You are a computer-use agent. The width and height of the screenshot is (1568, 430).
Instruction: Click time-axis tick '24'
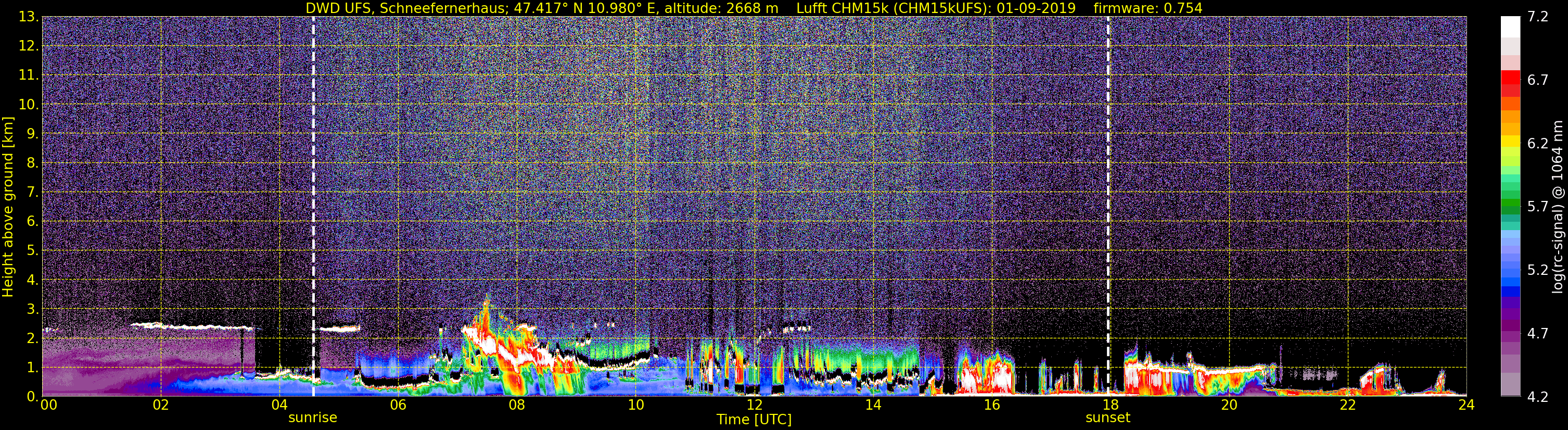[x=1467, y=406]
